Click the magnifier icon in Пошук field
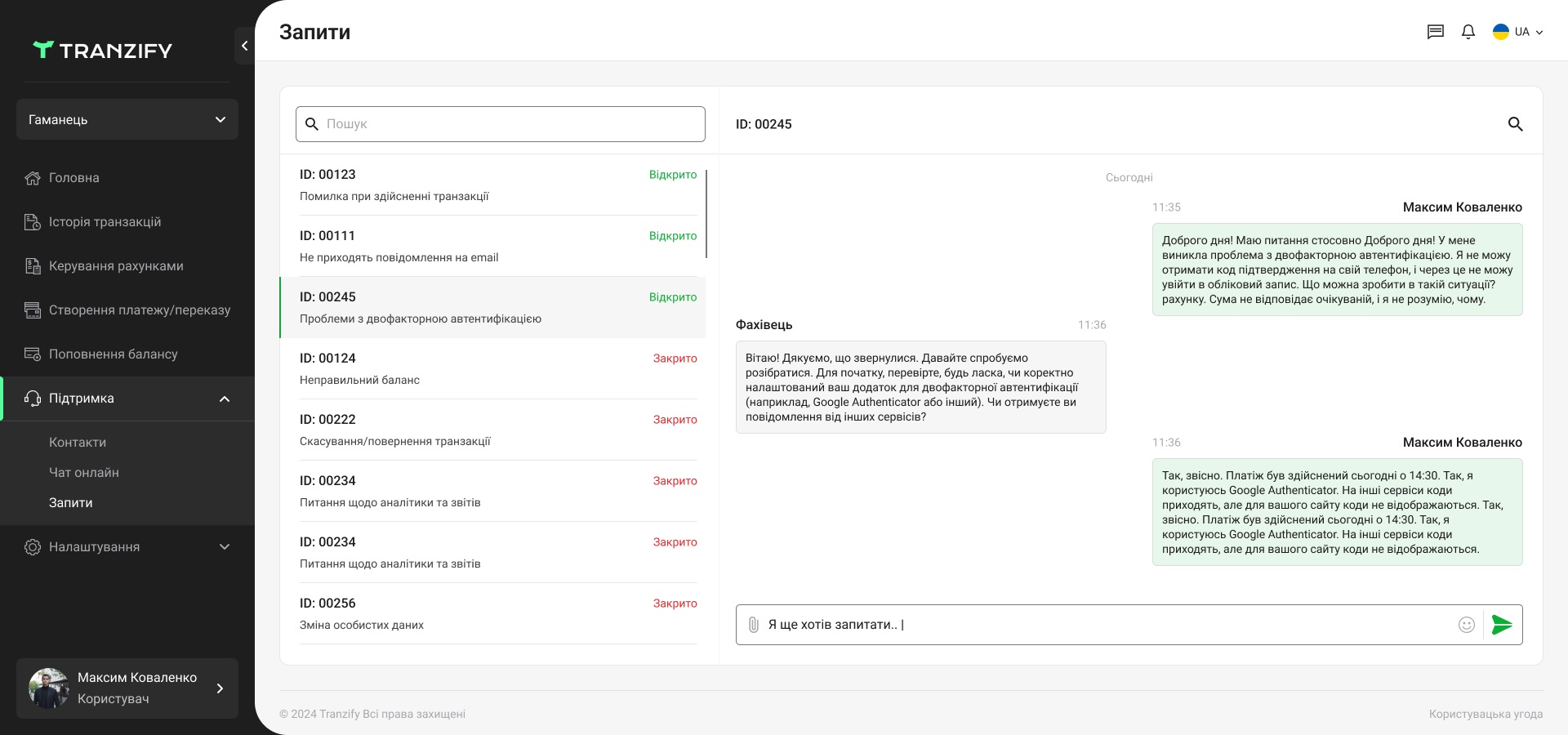Viewport: 1568px width, 735px height. pyautogui.click(x=312, y=124)
